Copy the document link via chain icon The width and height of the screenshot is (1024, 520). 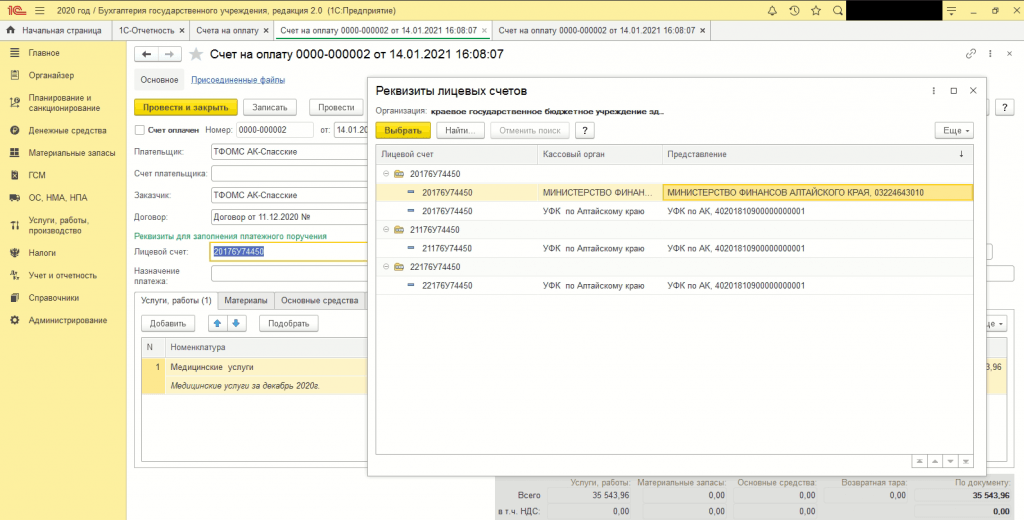click(x=970, y=54)
